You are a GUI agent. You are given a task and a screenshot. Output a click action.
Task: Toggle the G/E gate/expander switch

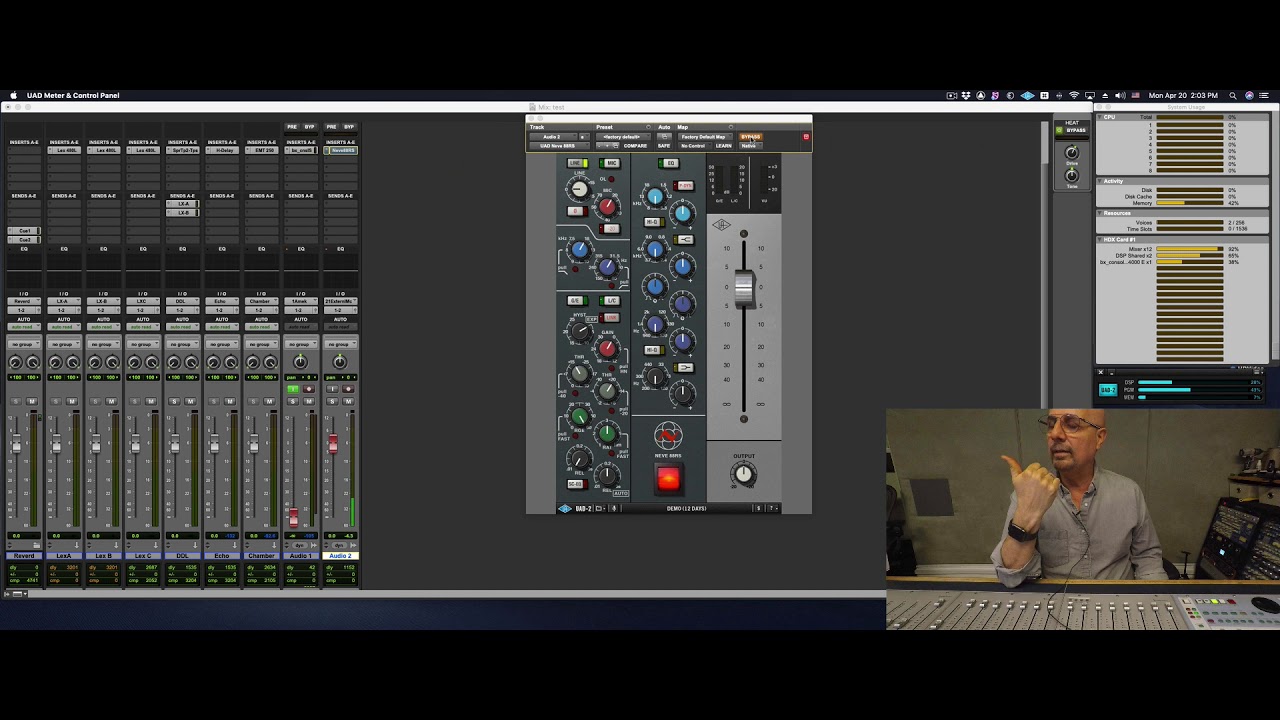pyautogui.click(x=577, y=300)
